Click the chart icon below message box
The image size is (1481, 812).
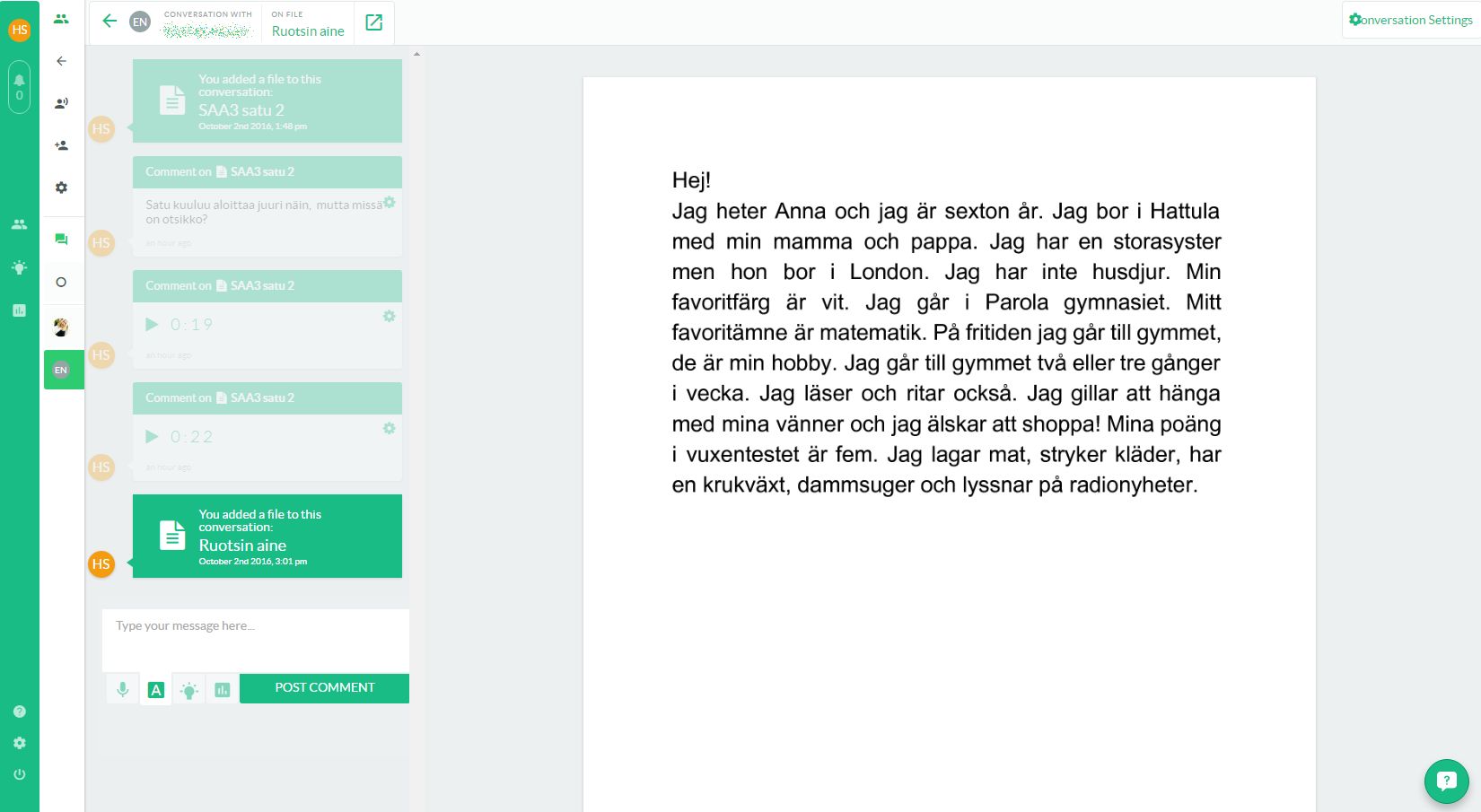[223, 689]
